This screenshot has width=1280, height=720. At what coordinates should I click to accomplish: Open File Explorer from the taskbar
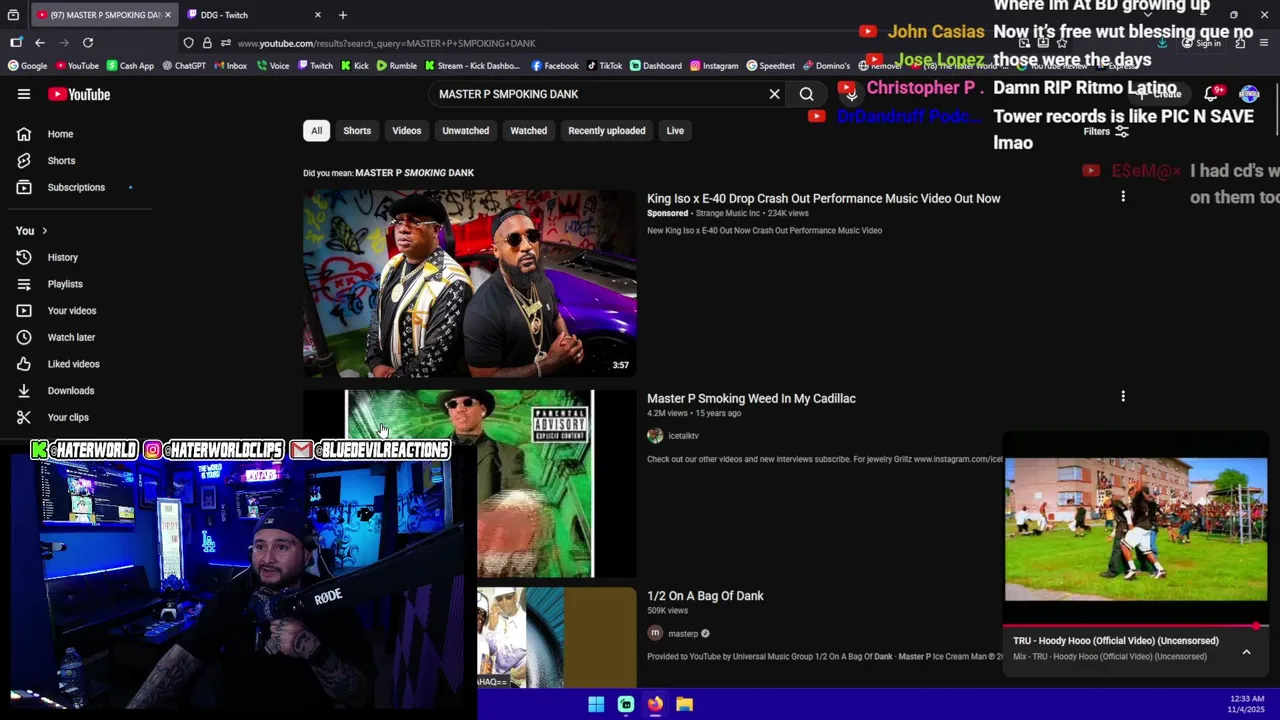point(684,704)
